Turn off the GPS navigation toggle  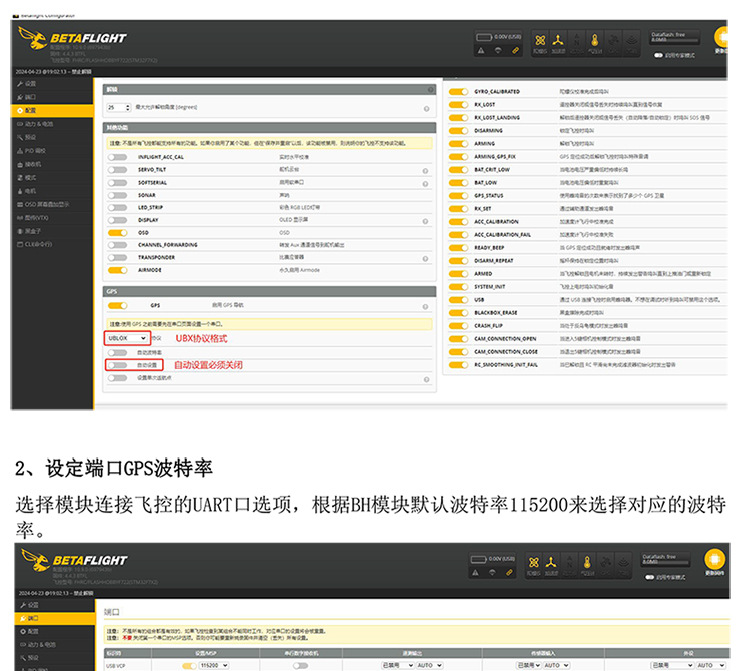(118, 305)
